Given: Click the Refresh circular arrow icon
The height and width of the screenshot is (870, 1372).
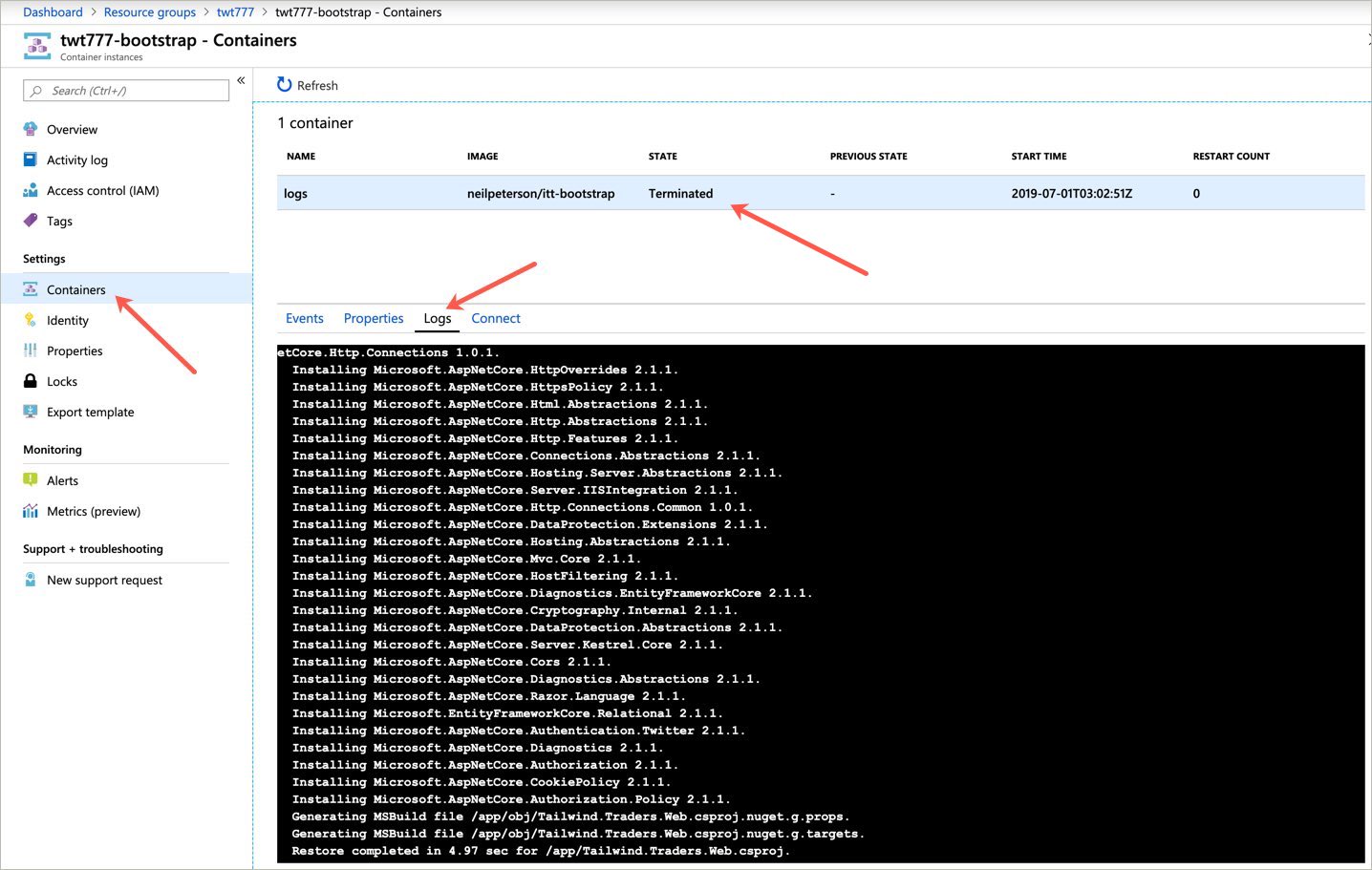Looking at the screenshot, I should [284, 84].
